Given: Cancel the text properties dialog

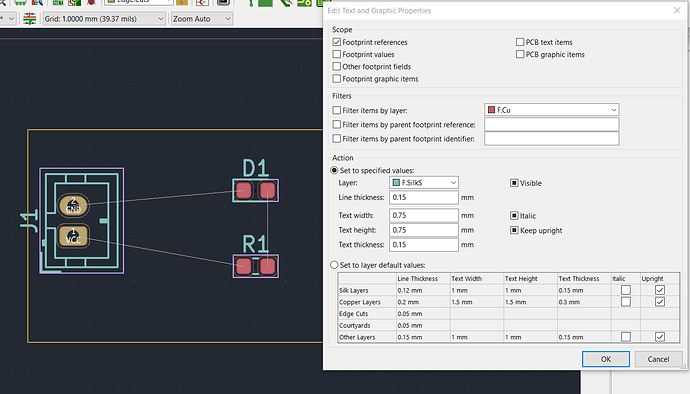Looking at the screenshot, I should click(658, 359).
